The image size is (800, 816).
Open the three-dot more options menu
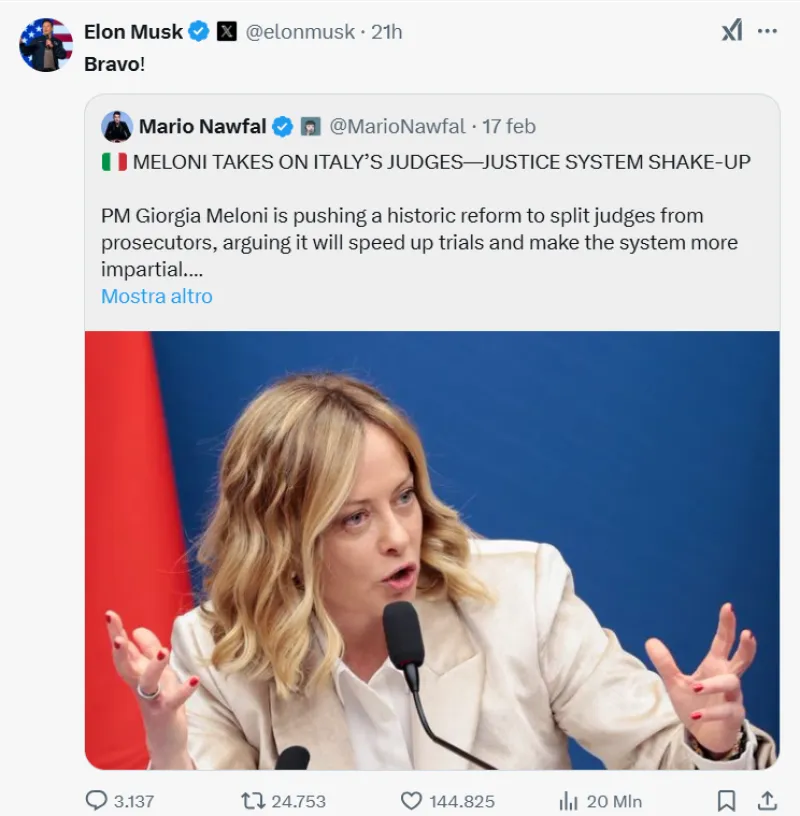767,31
